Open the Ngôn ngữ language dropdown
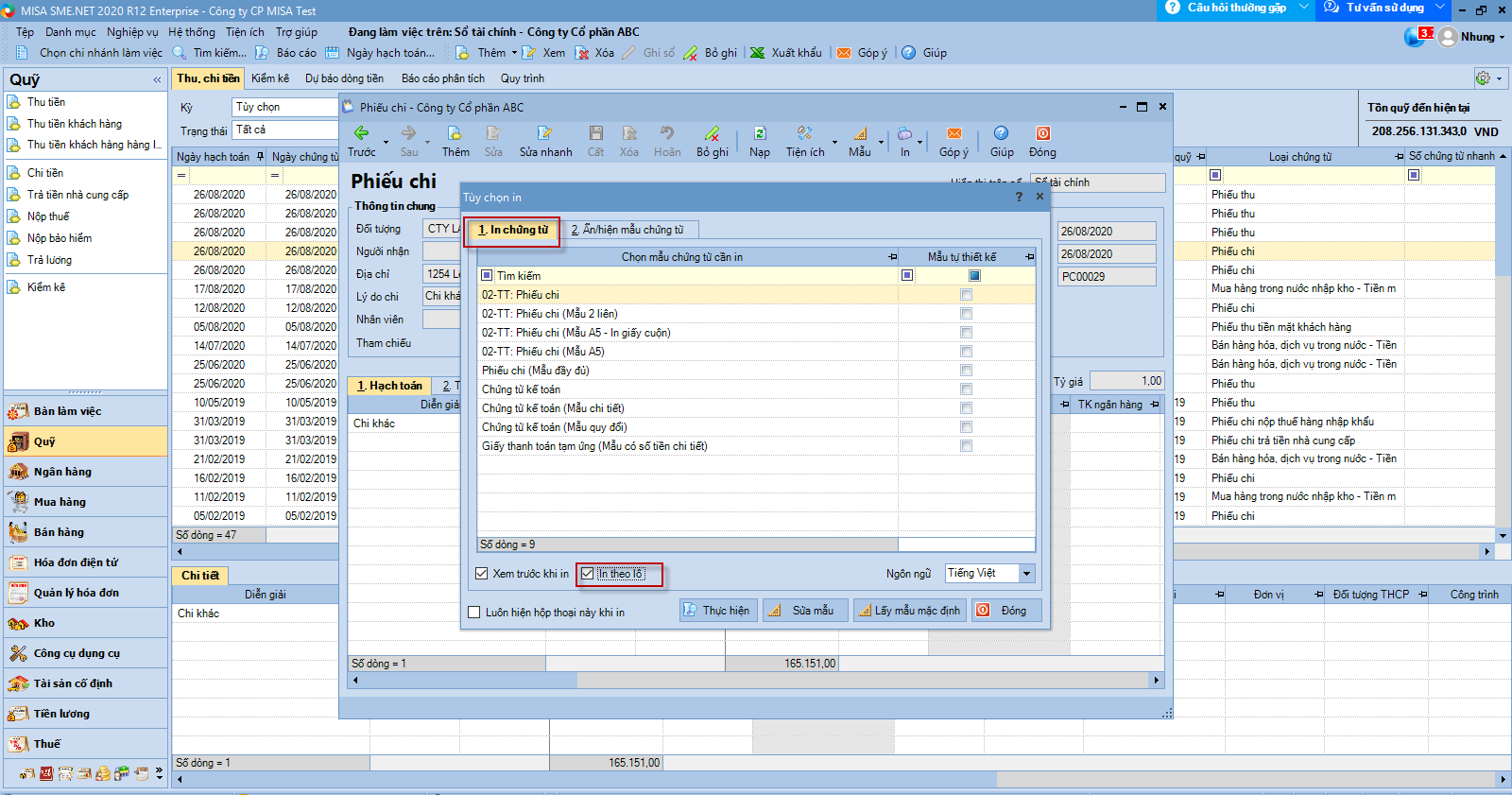This screenshot has height=795, width=1512. [x=1027, y=574]
